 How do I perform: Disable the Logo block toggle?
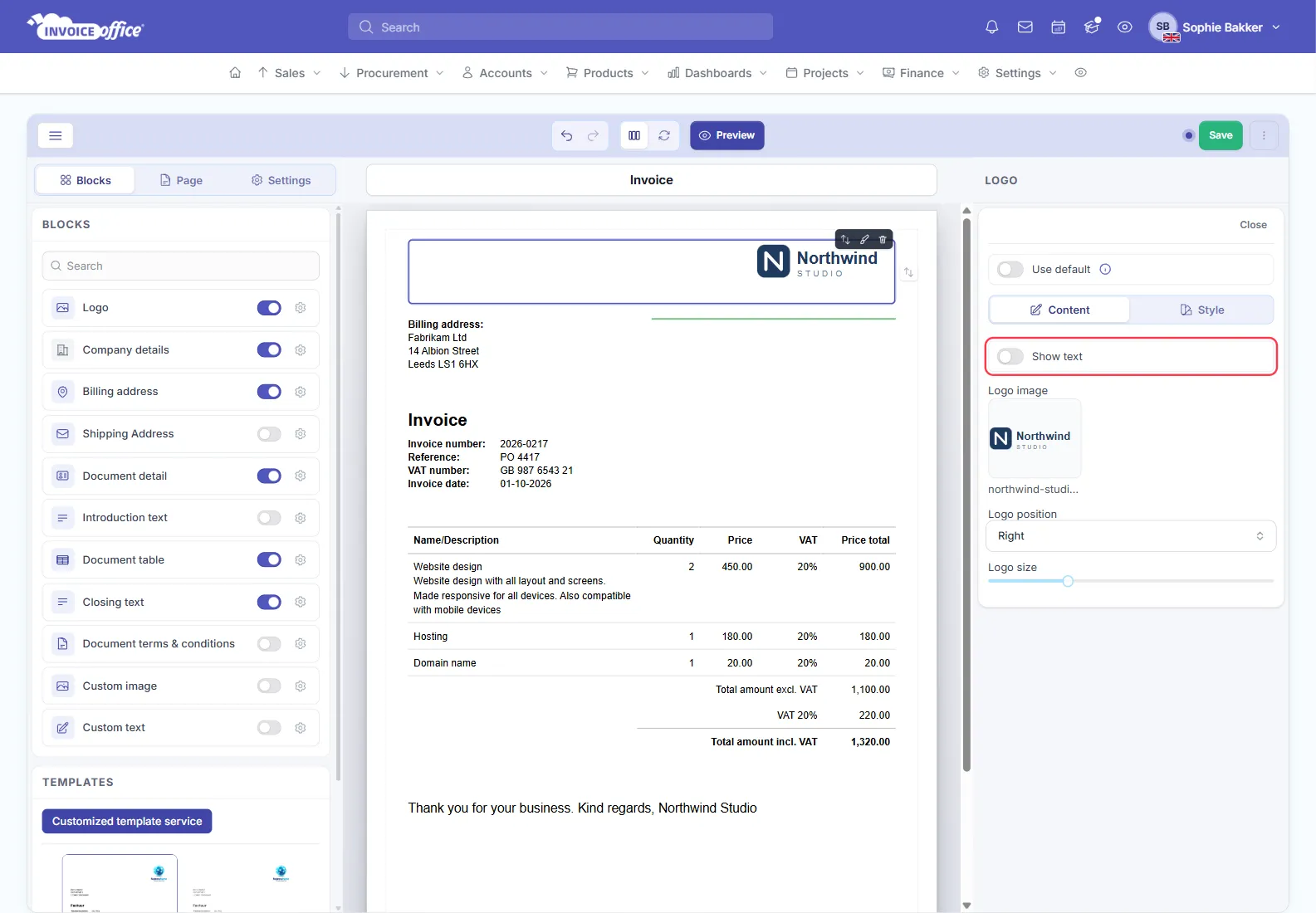[x=269, y=308]
